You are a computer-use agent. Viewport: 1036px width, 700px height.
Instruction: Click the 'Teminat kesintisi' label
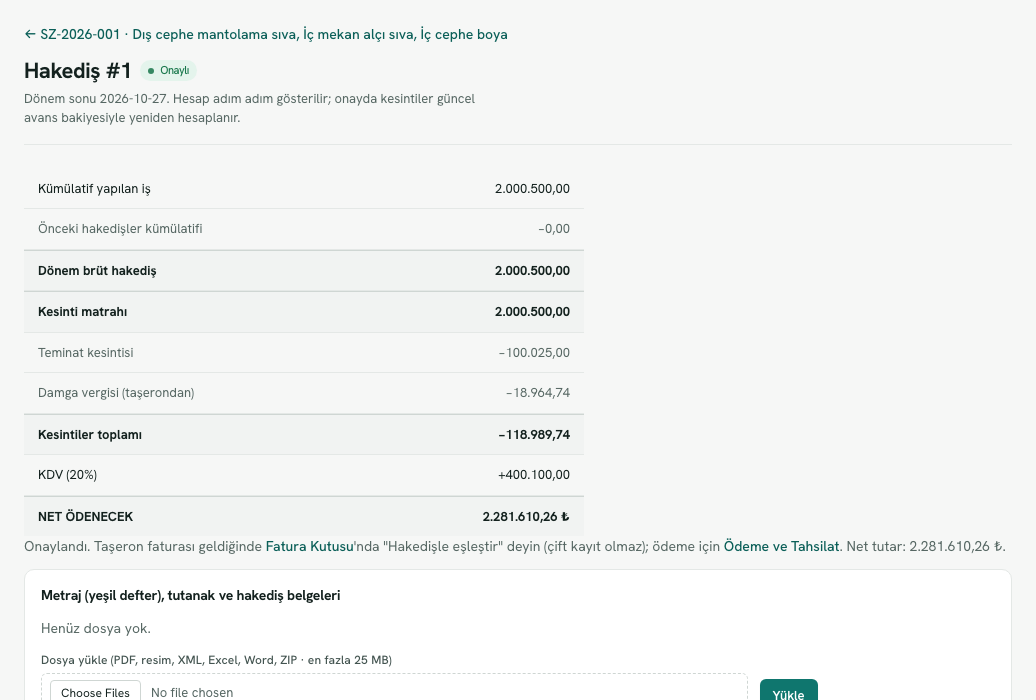click(x=85, y=353)
